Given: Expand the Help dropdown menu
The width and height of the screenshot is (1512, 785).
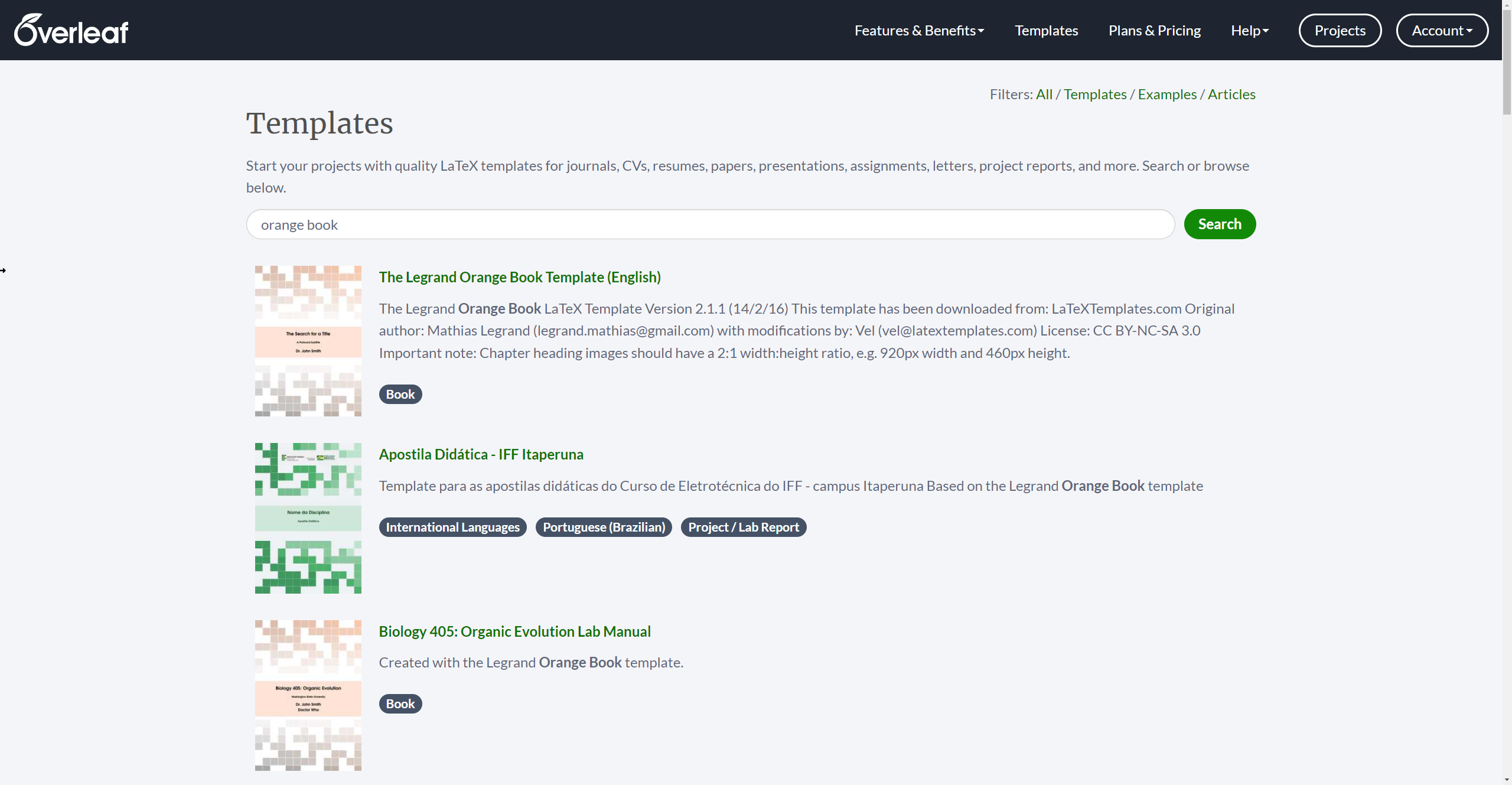Looking at the screenshot, I should click(x=1250, y=30).
